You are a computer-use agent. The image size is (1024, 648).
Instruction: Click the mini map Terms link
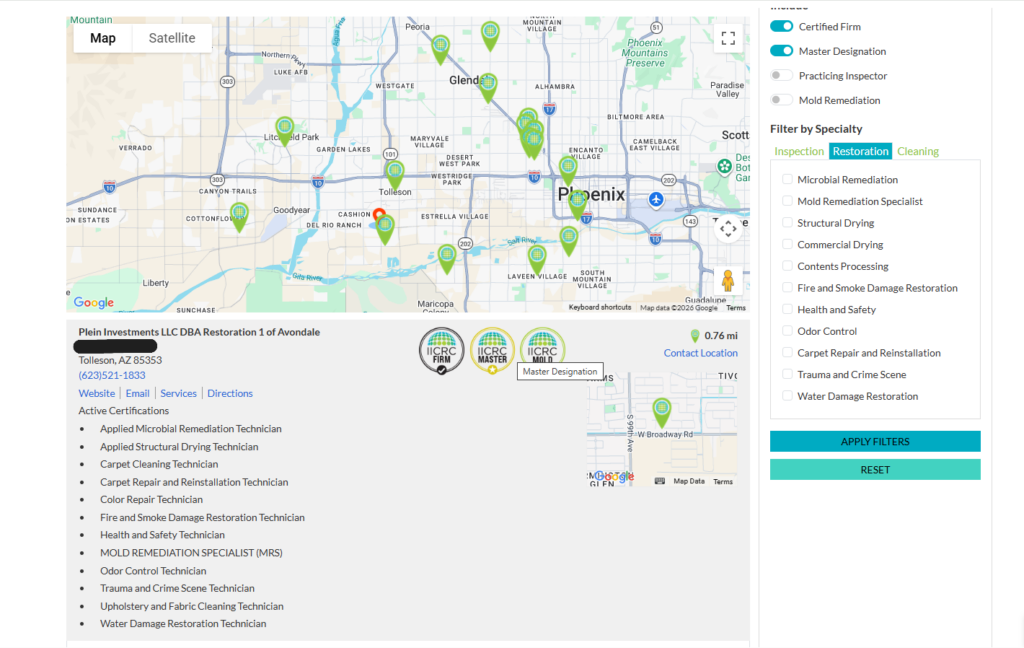(722, 481)
